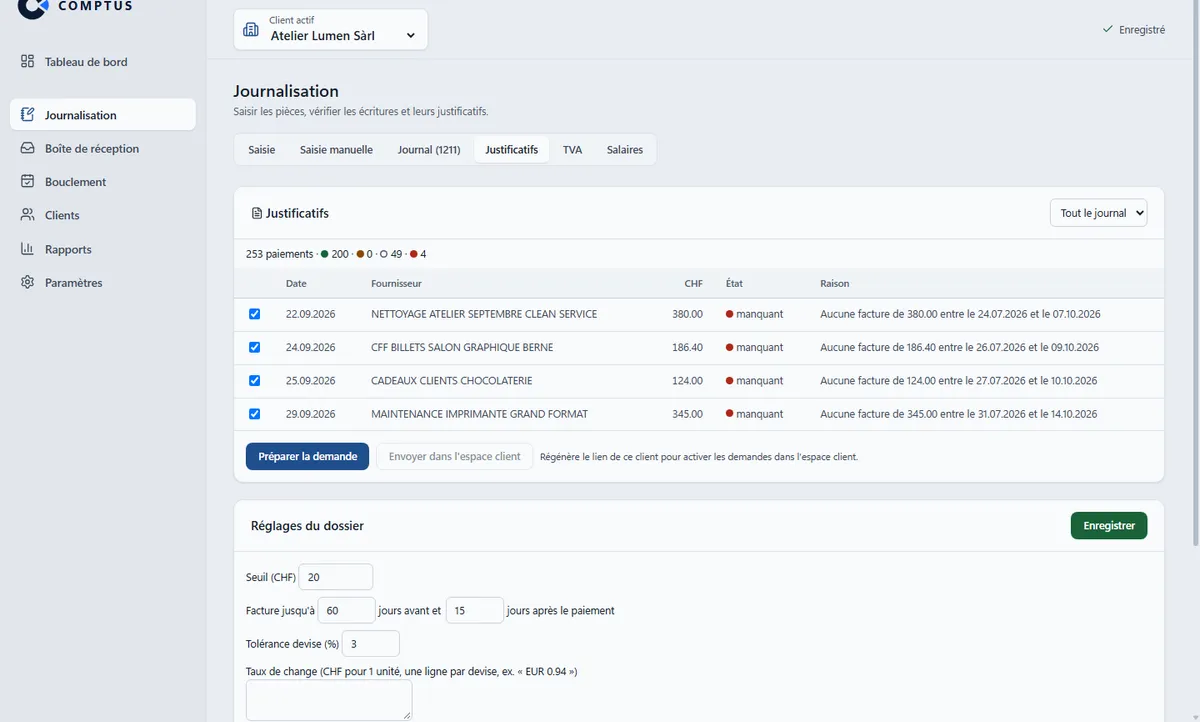Open the Salaires tab
The height and width of the screenshot is (722, 1200).
[625, 150]
